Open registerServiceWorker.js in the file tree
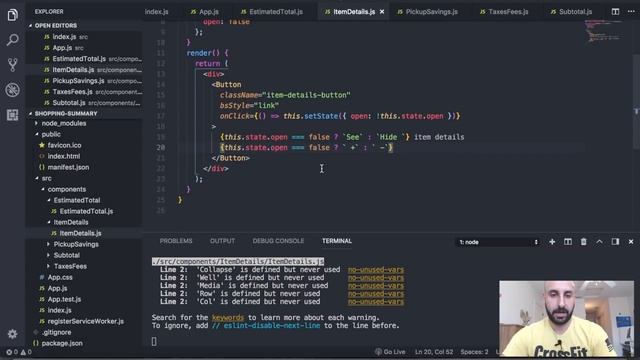 pos(85,322)
